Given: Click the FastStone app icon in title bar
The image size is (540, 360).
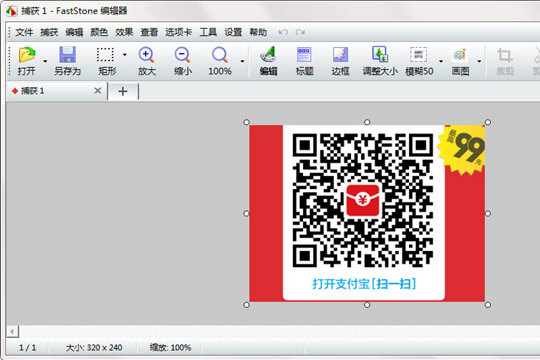Looking at the screenshot, I should coord(11,11).
